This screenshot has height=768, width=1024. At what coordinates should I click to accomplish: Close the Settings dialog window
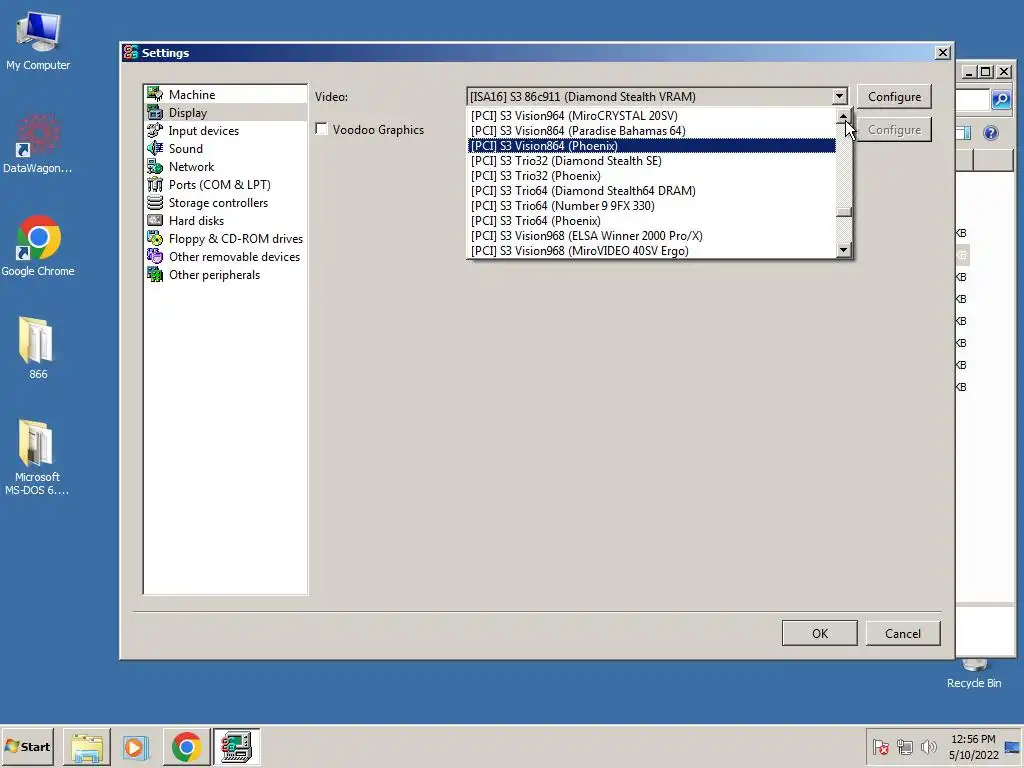[942, 53]
